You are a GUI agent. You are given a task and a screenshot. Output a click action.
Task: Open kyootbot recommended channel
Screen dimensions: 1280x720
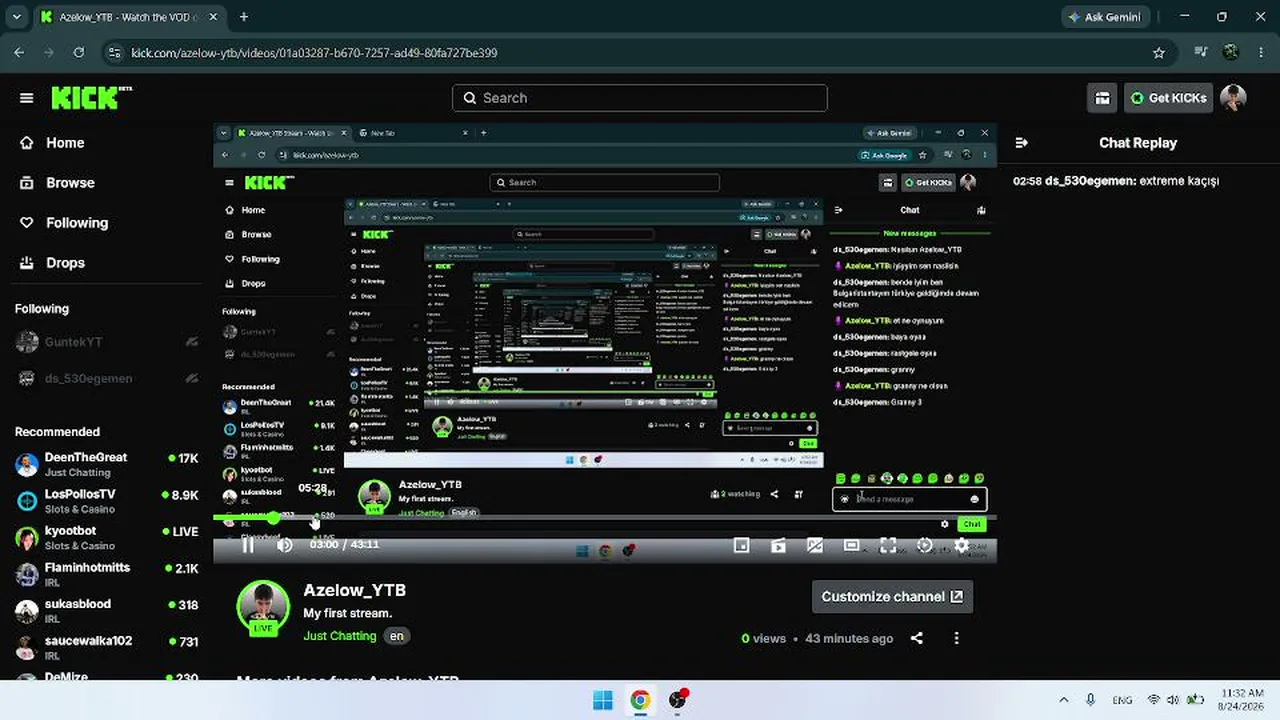point(106,538)
